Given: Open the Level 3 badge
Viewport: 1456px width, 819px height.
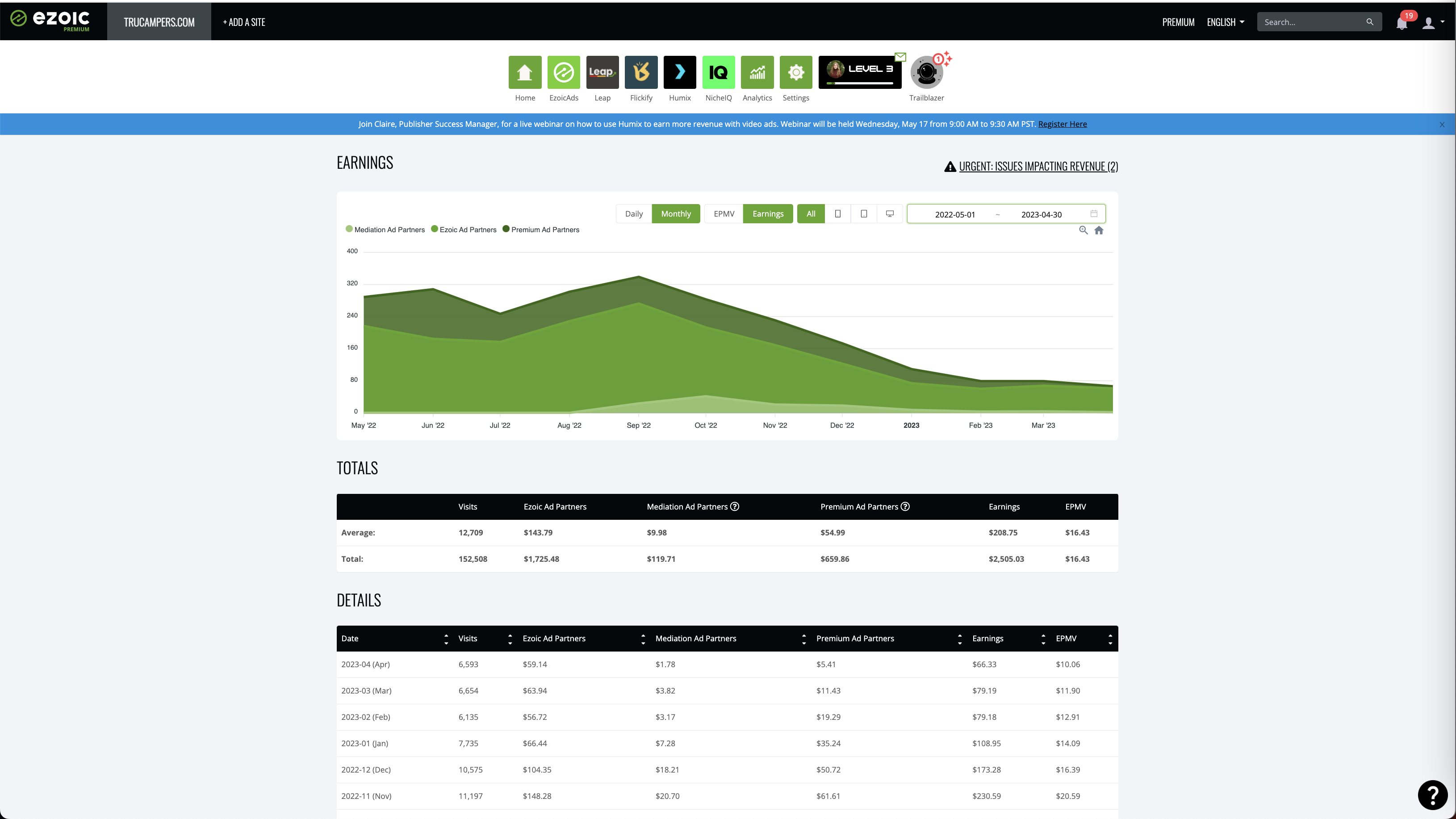Looking at the screenshot, I should [x=860, y=72].
